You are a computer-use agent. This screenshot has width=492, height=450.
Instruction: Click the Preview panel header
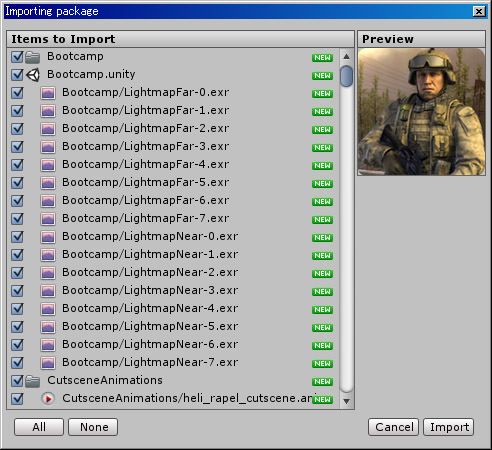[421, 39]
